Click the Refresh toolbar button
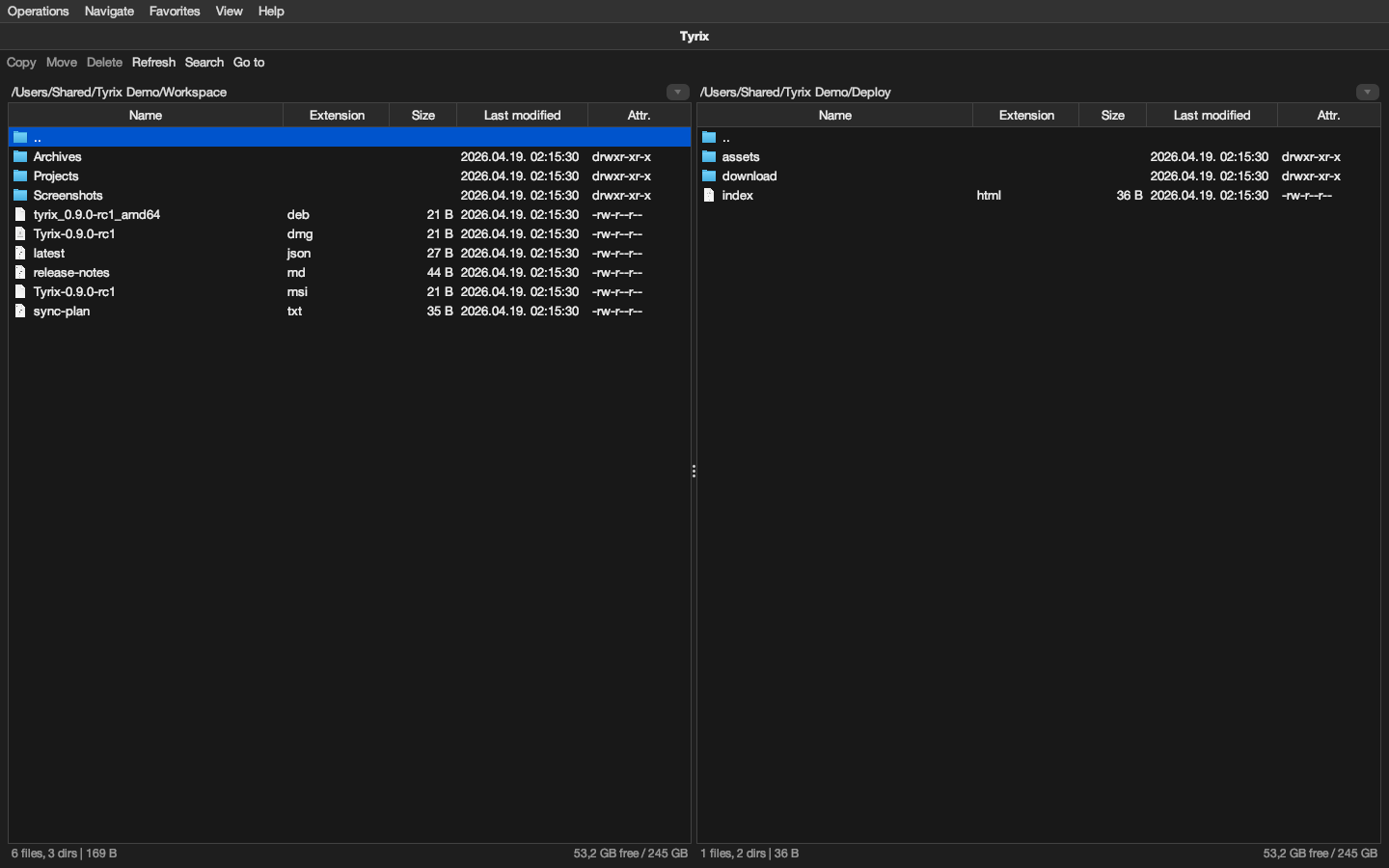The height and width of the screenshot is (868, 1389). [153, 62]
